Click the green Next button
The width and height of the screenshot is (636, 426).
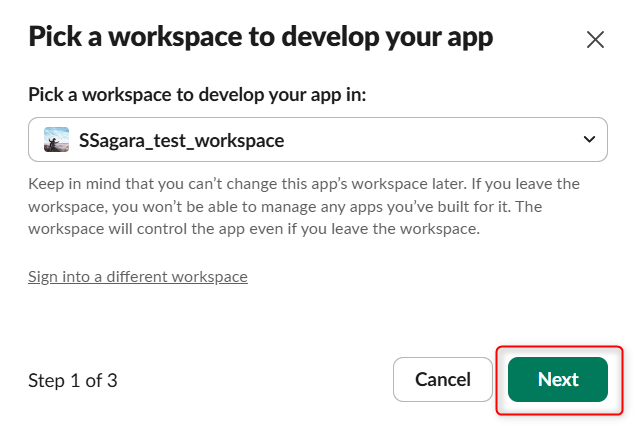(558, 379)
